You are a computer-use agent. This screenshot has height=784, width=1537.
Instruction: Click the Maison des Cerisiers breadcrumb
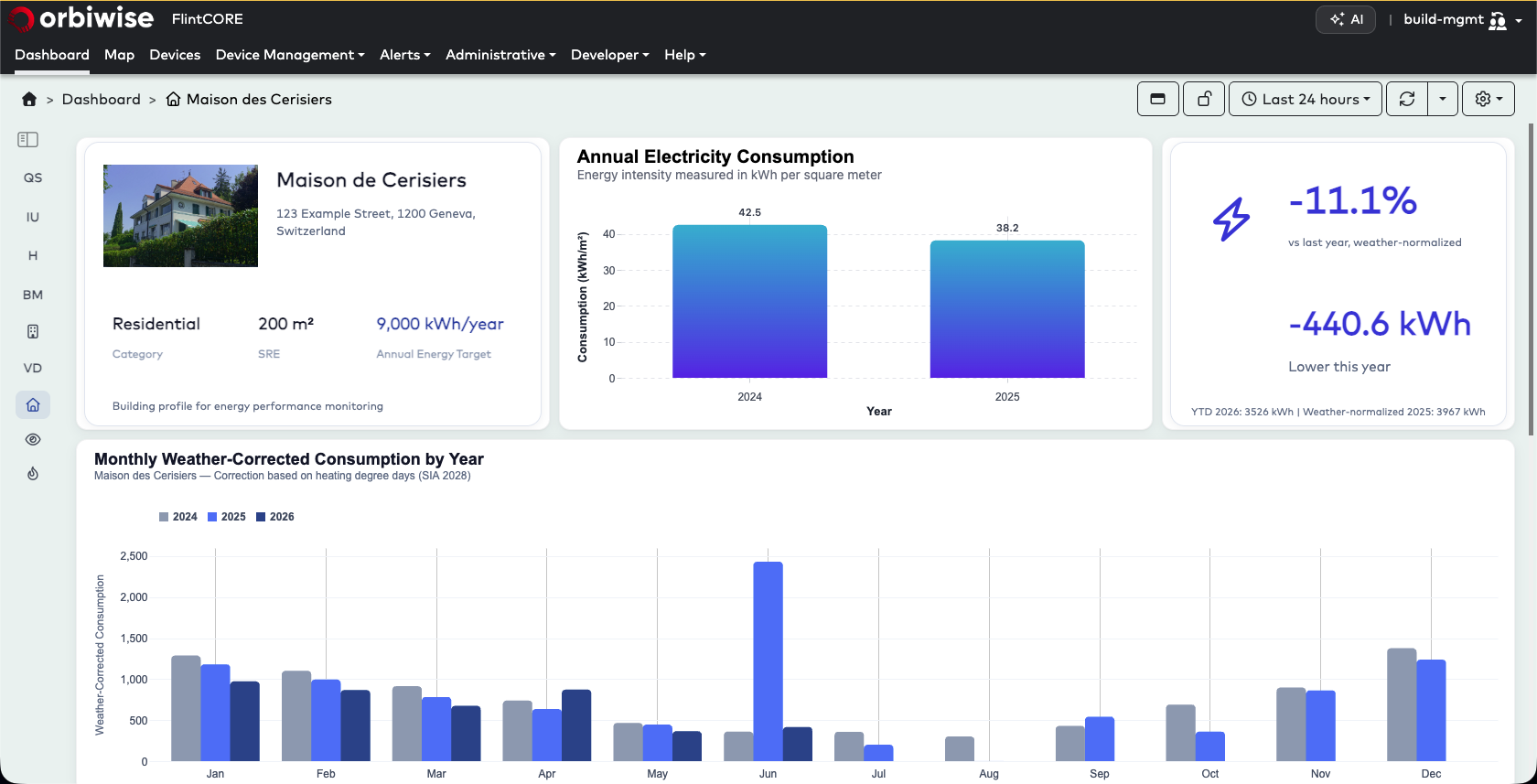tap(249, 100)
